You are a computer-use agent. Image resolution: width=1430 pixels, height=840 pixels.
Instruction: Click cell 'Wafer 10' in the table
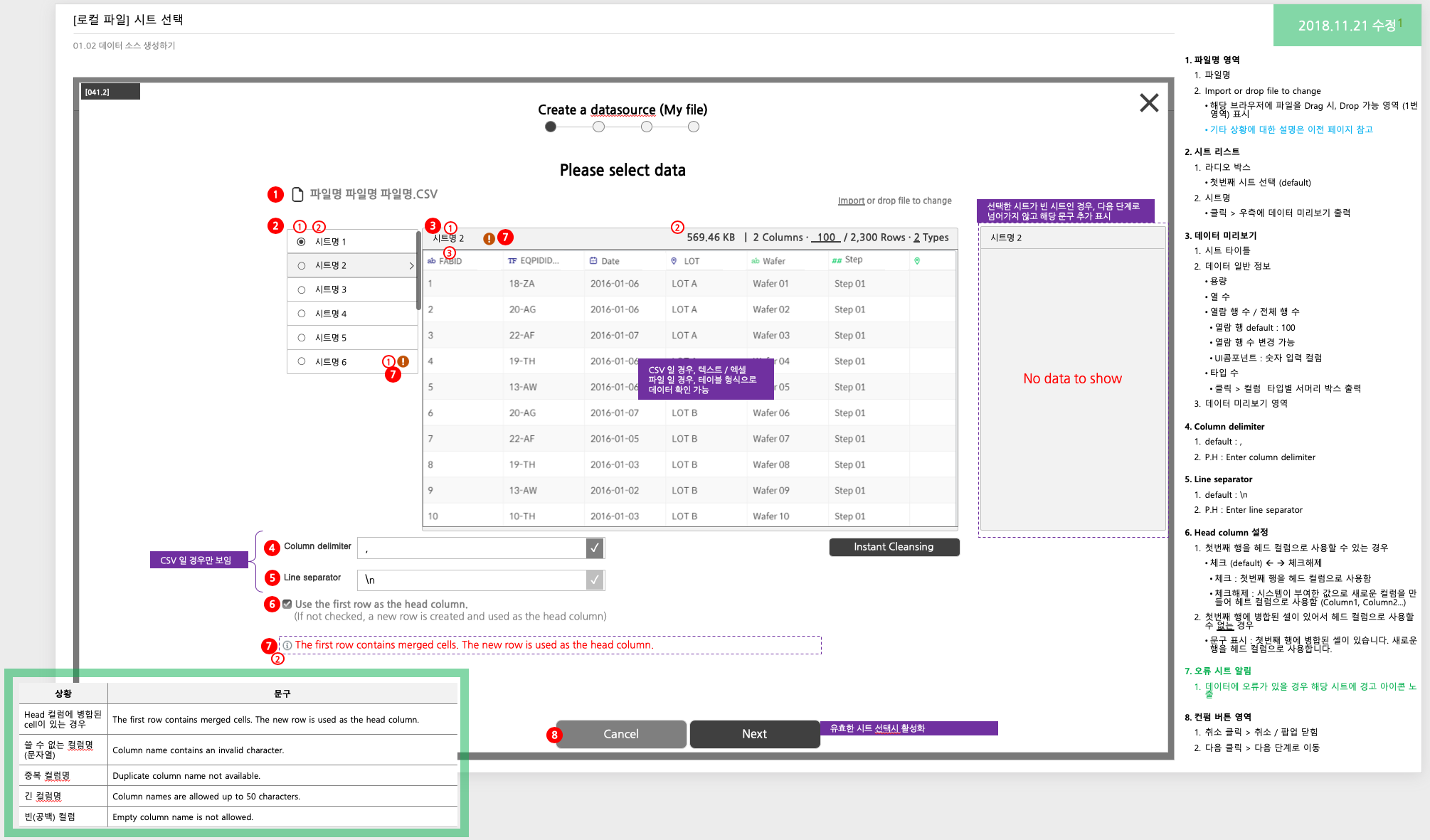771,516
